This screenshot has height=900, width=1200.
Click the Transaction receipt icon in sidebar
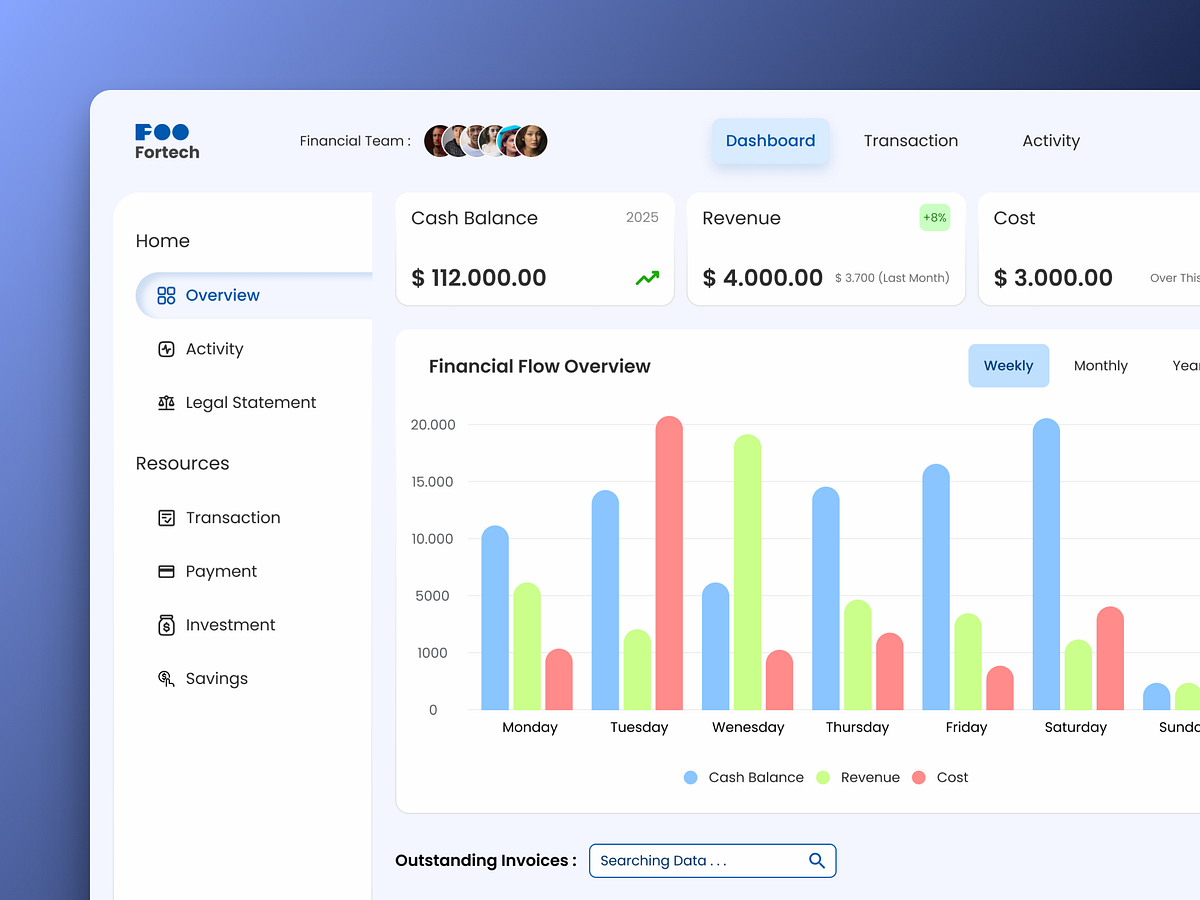166,518
